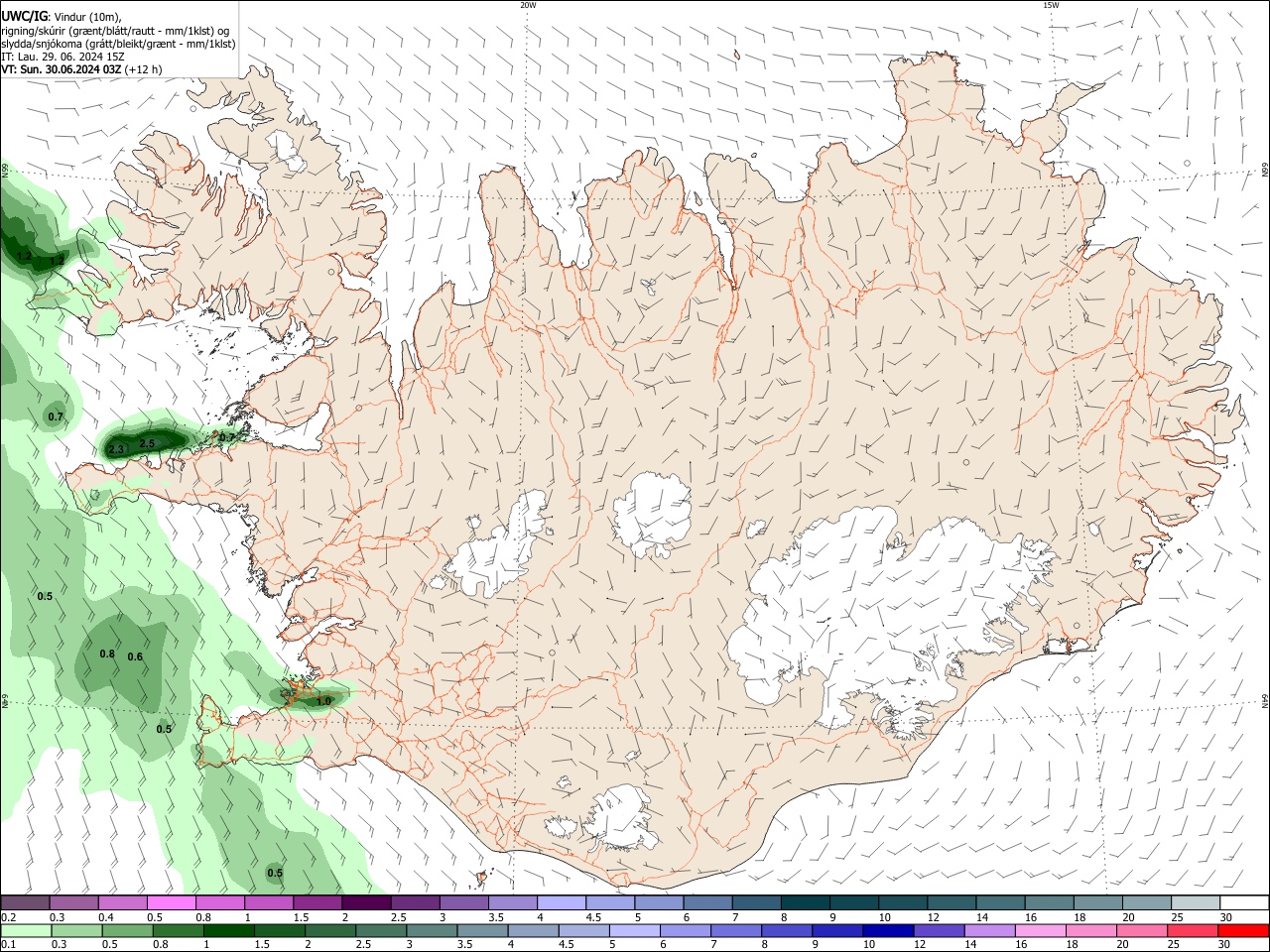1270x952 pixels.
Task: Click the light lavender 4 mm snow swatch
Action: click(x=561, y=902)
